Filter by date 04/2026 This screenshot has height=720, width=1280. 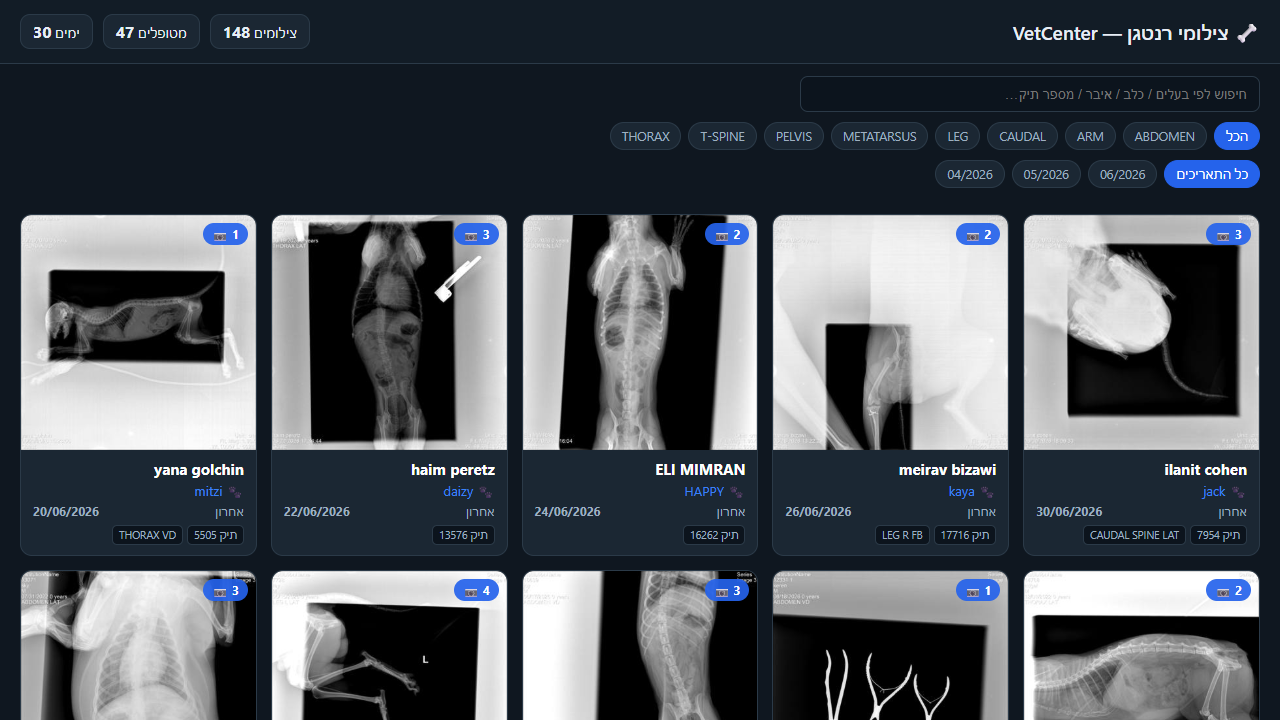pos(970,174)
